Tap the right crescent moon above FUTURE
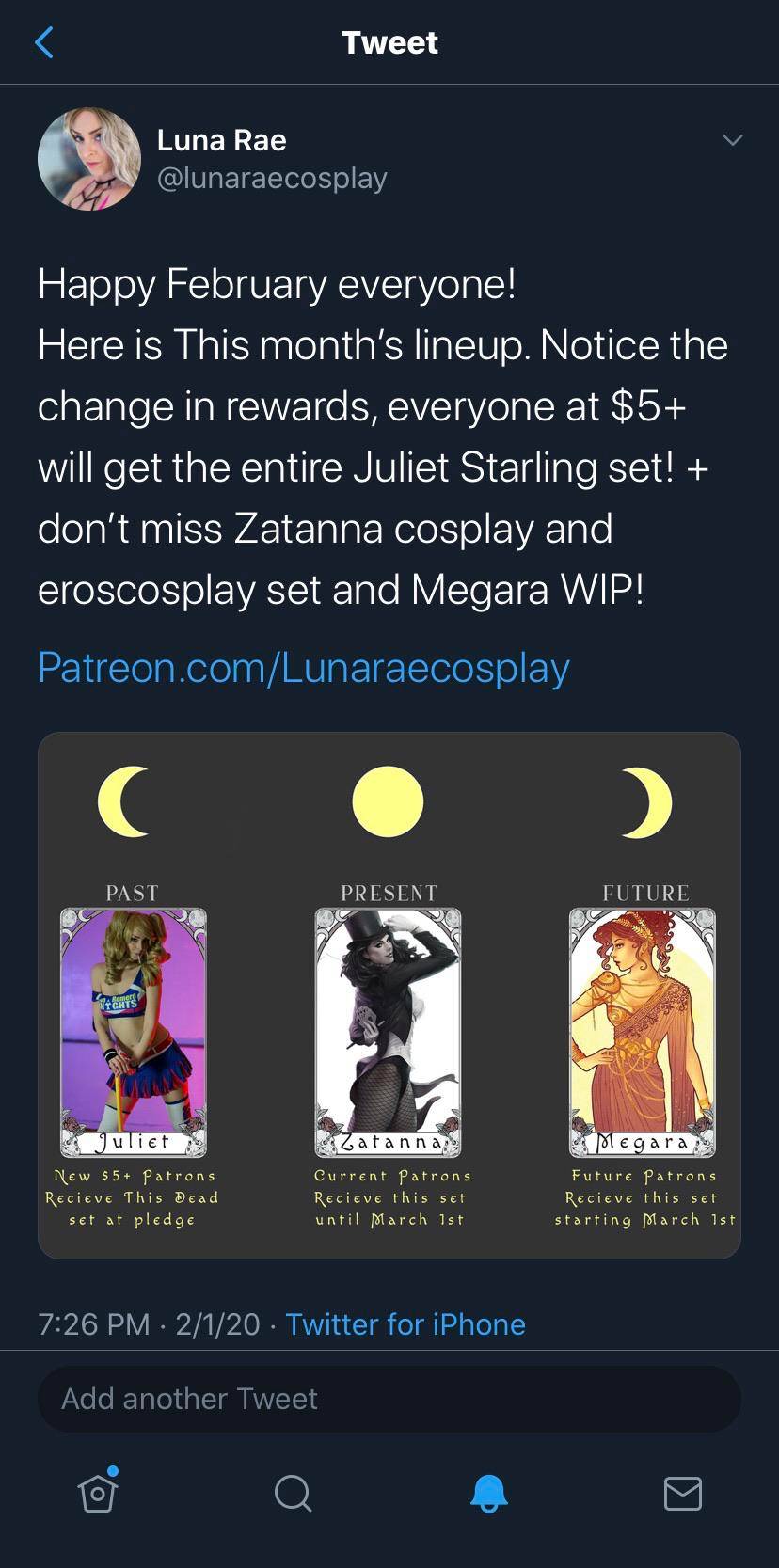Screen dimensions: 779x1568 [x=647, y=801]
